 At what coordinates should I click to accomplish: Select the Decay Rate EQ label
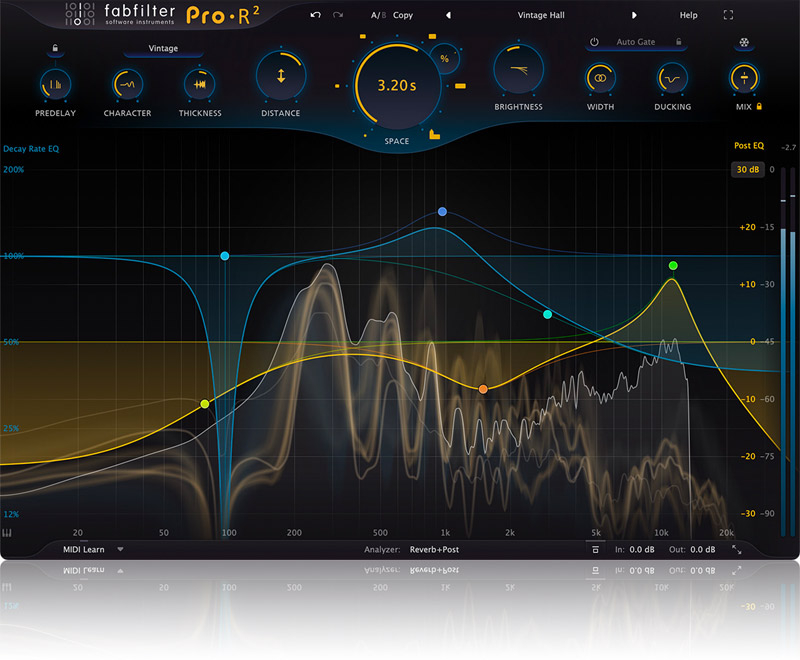(x=31, y=149)
